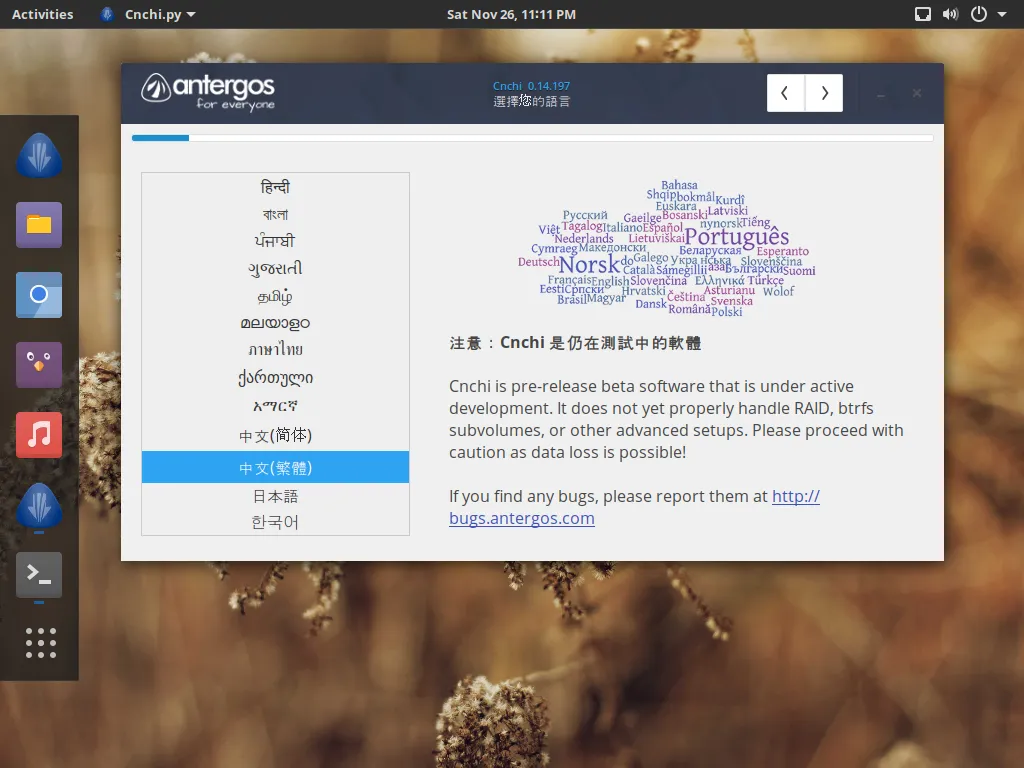Select ગુજરાતી language in the list
This screenshot has width=1024, height=768.
point(275,268)
